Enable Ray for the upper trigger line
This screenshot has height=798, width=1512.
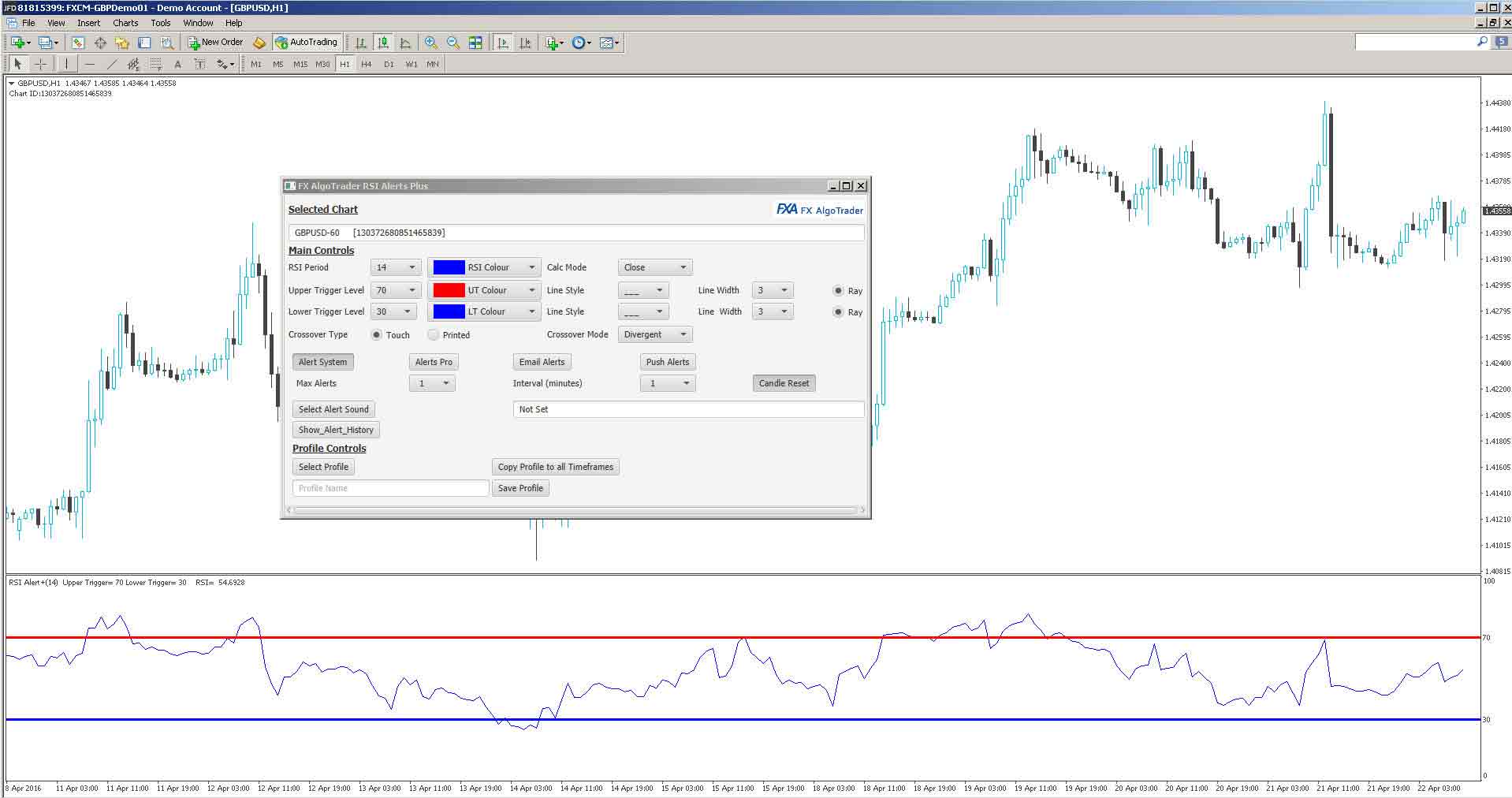tap(838, 290)
